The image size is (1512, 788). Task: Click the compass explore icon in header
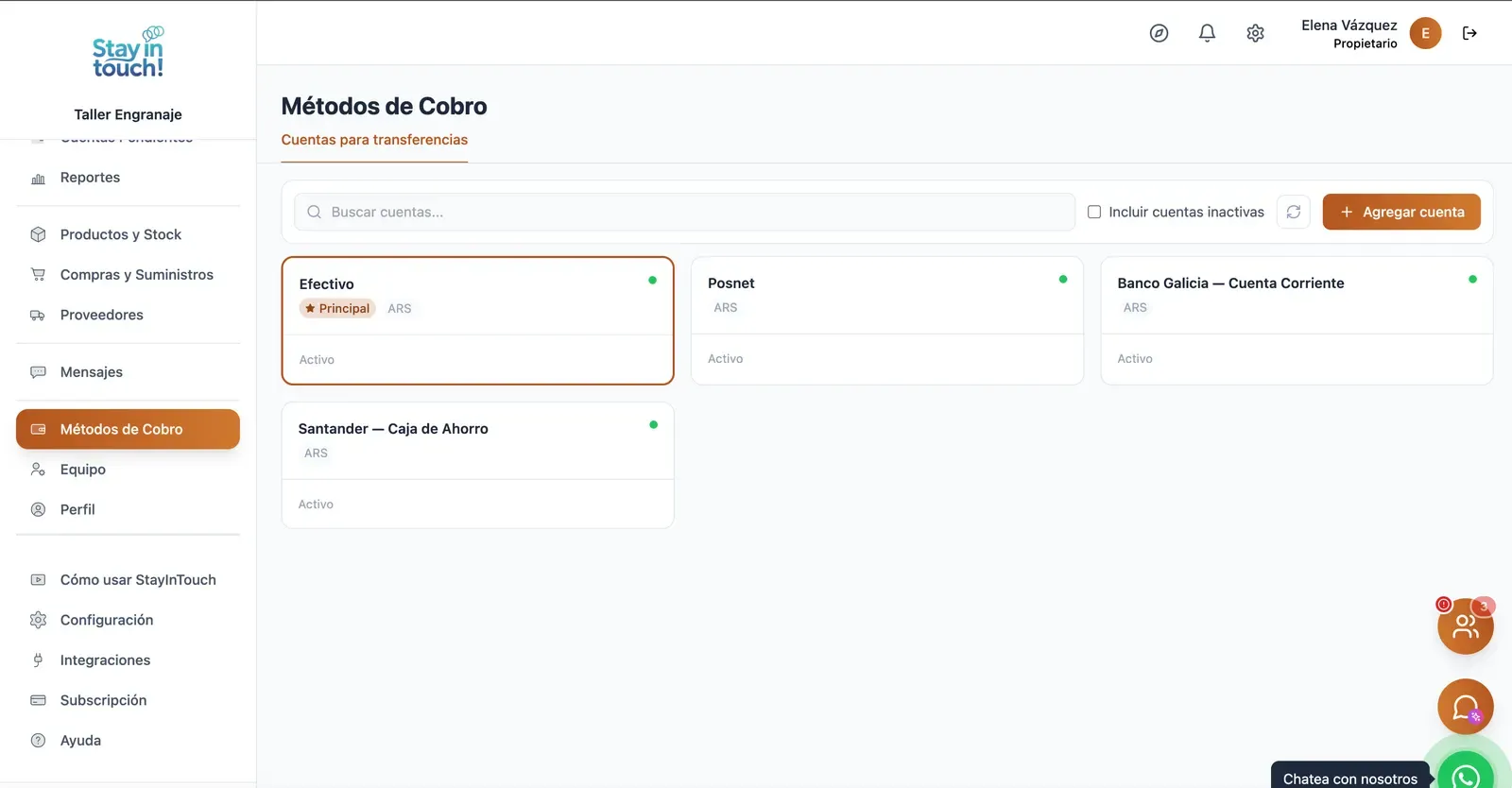(x=1159, y=33)
